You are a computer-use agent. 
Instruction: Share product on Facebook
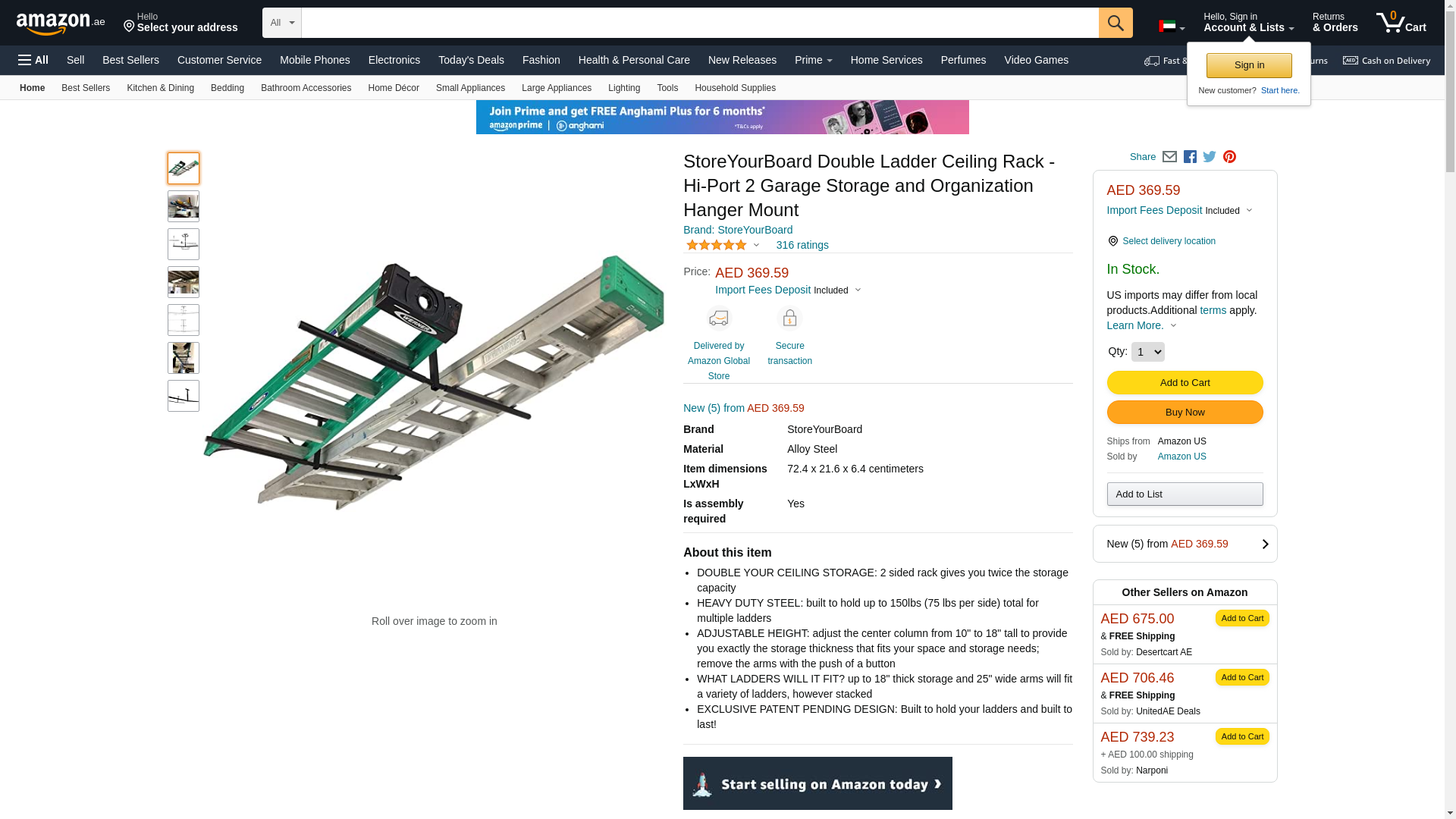click(1190, 157)
